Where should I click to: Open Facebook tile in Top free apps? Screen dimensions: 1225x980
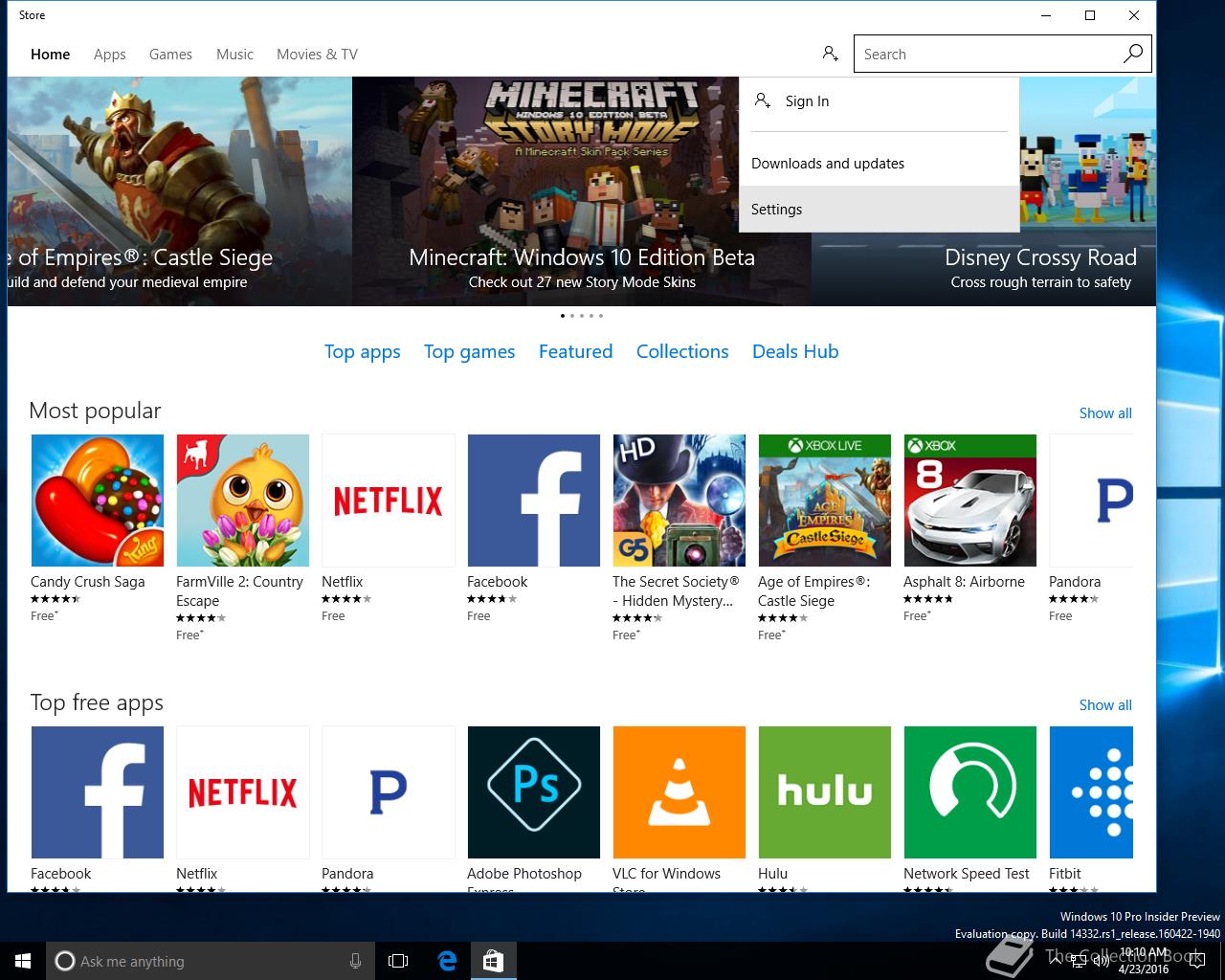pos(98,792)
